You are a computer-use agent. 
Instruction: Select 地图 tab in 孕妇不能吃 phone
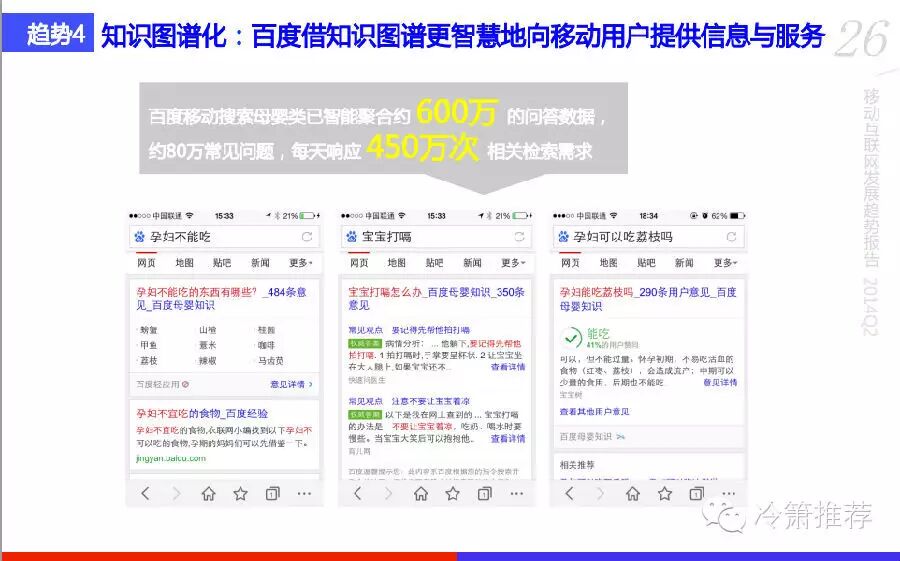coord(184,263)
